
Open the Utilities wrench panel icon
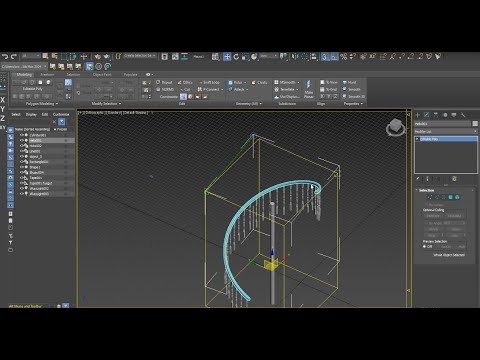click(x=463, y=115)
